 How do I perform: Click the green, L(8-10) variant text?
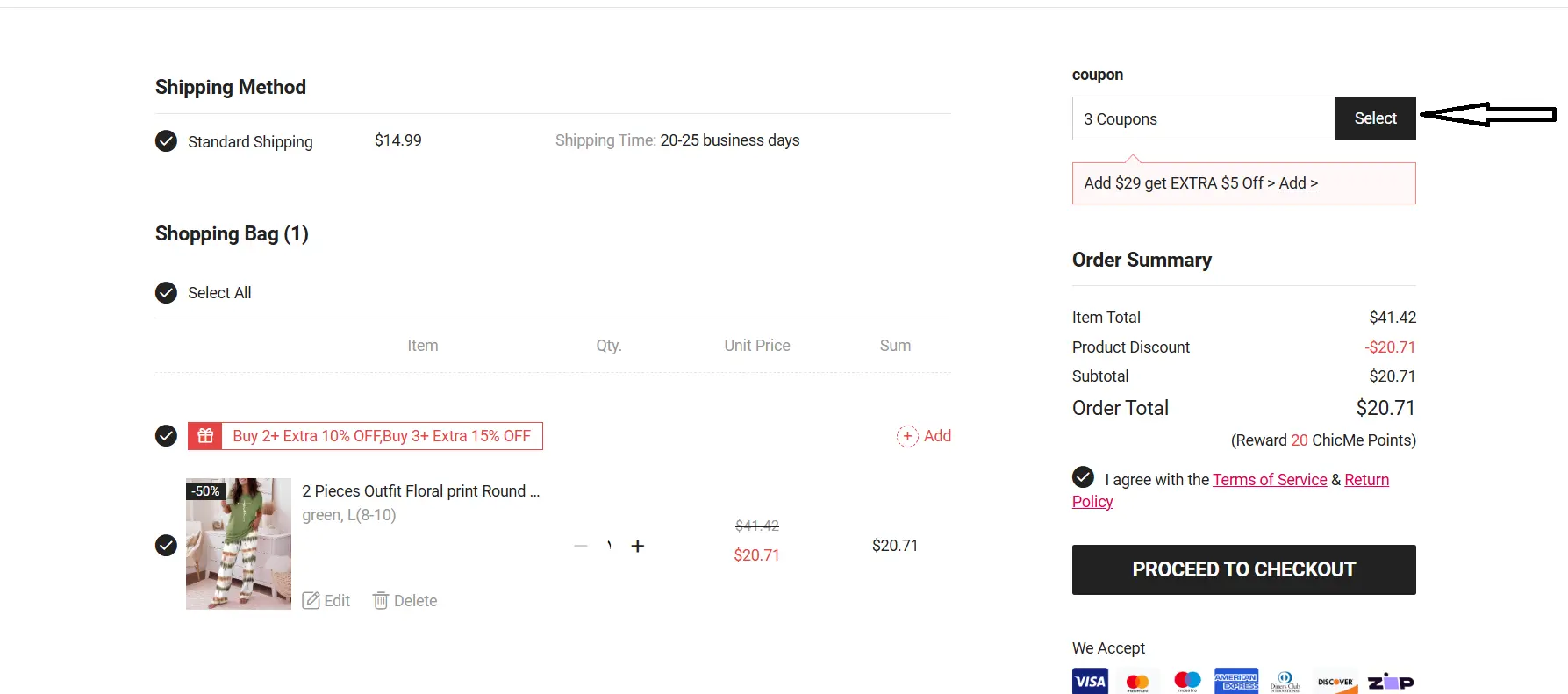(349, 515)
